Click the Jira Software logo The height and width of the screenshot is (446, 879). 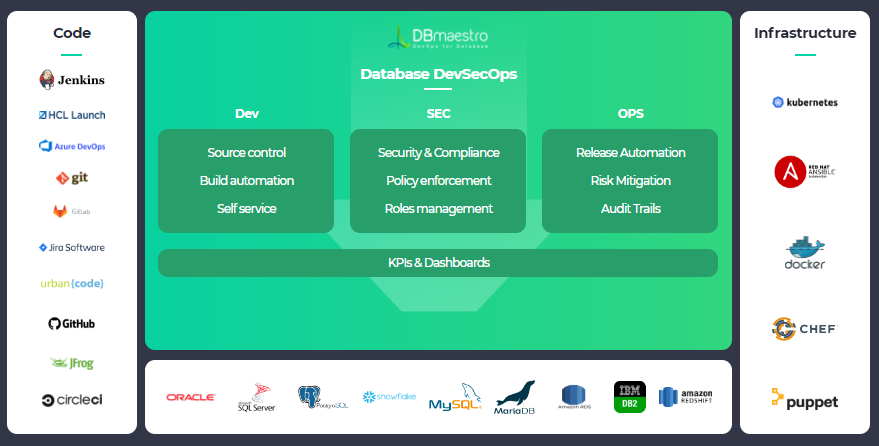72,247
